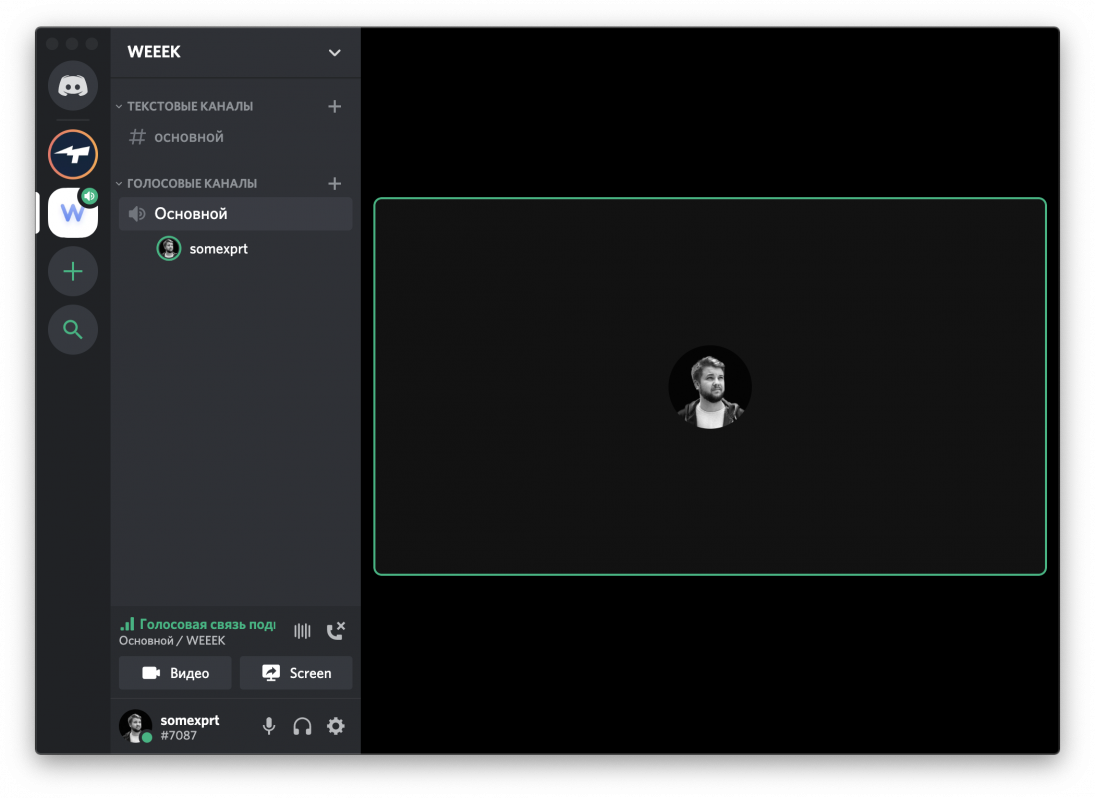The image size is (1095, 798).
Task: Deafen audio with headphones icon
Action: click(302, 727)
